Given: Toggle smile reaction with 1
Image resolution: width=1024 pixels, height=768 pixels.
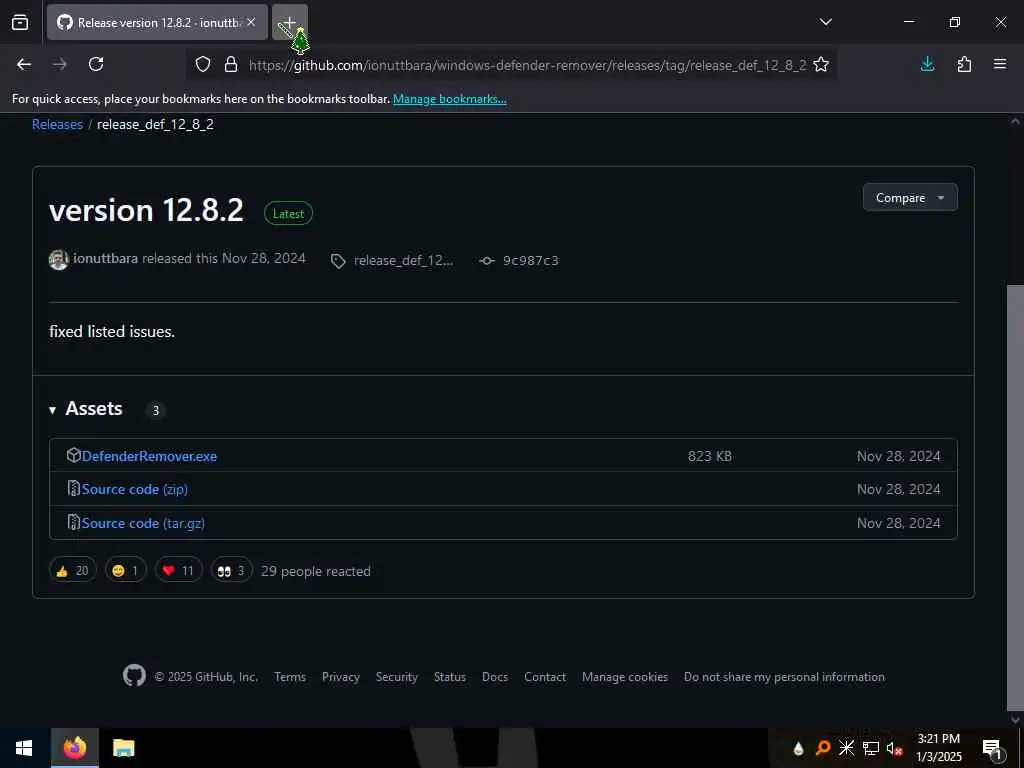Looking at the screenshot, I should pos(126,570).
